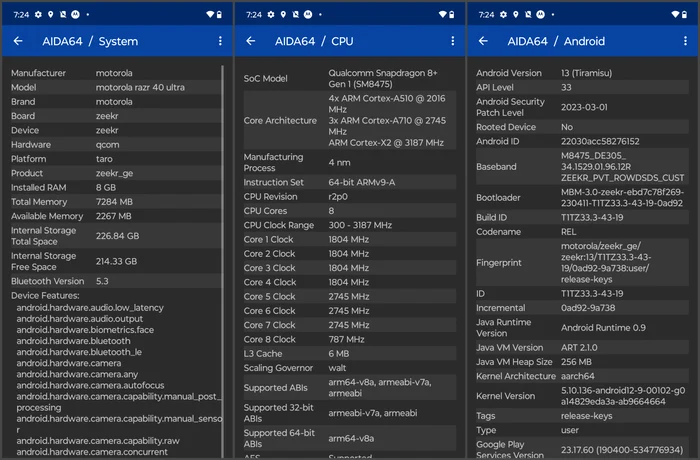Select the Build ID row
The height and width of the screenshot is (460, 700).
582,217
